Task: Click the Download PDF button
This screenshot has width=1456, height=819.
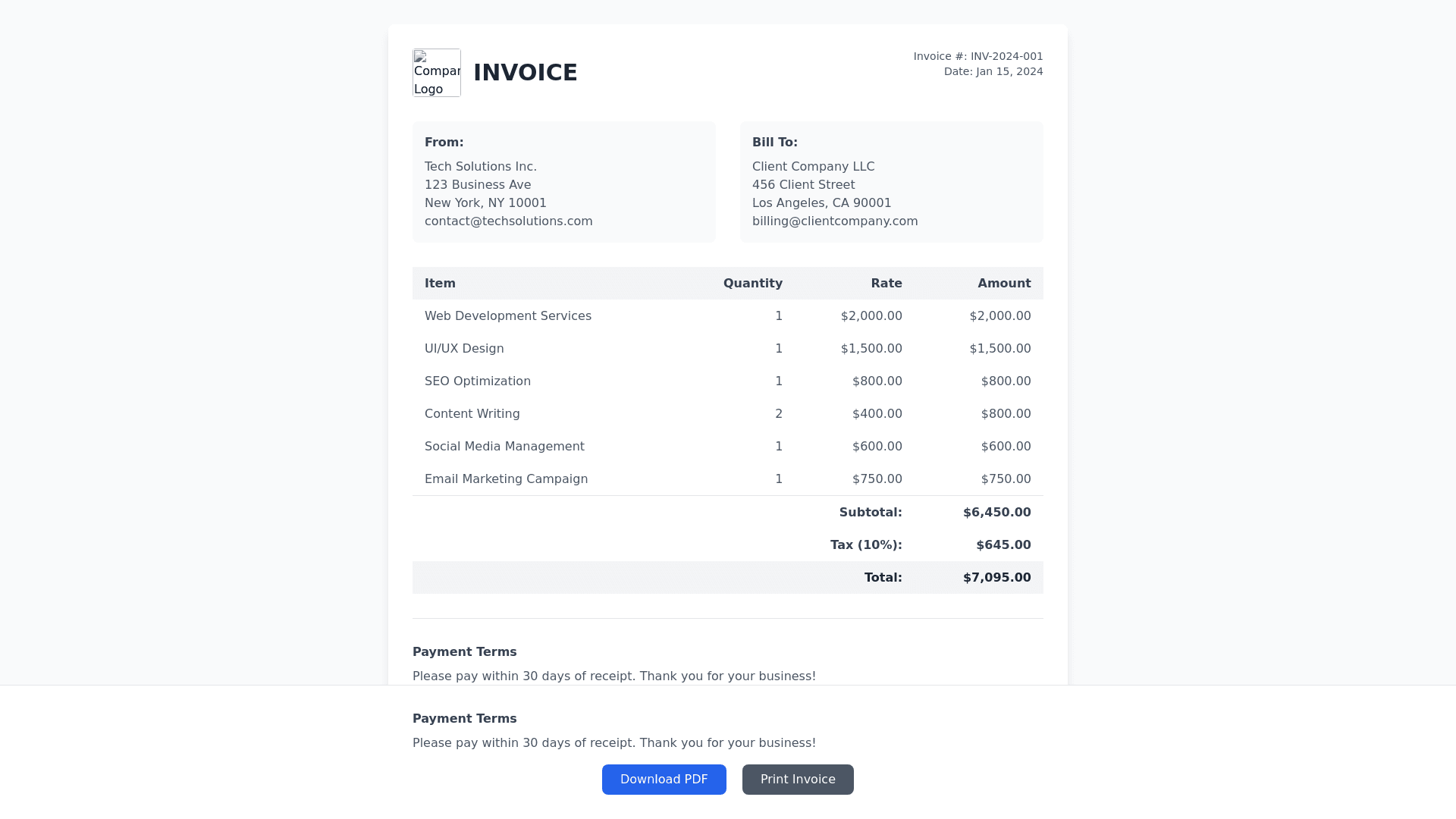Action: point(664,780)
